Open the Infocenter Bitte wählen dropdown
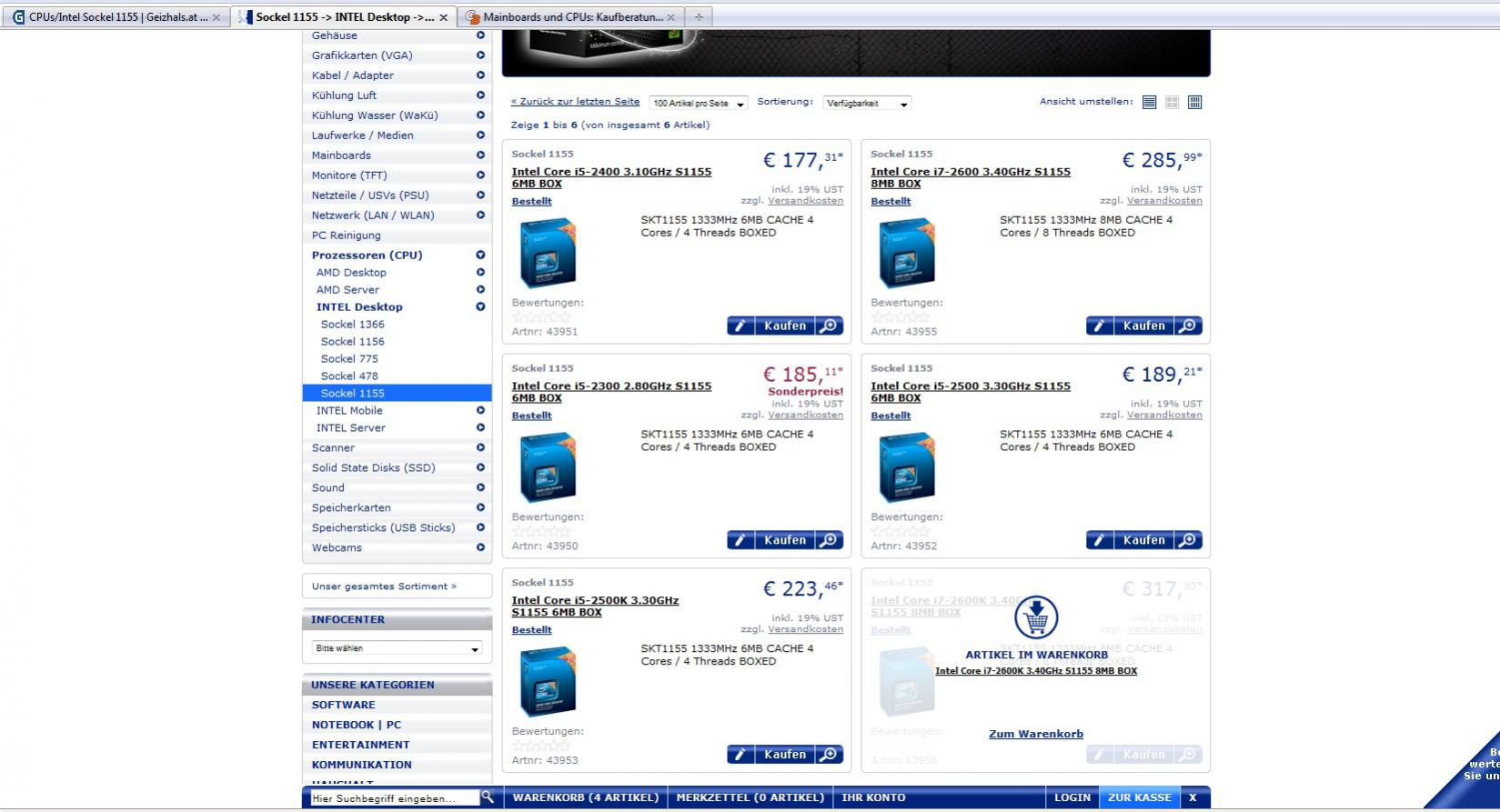Image resolution: width=1500 pixels, height=812 pixels. [397, 648]
